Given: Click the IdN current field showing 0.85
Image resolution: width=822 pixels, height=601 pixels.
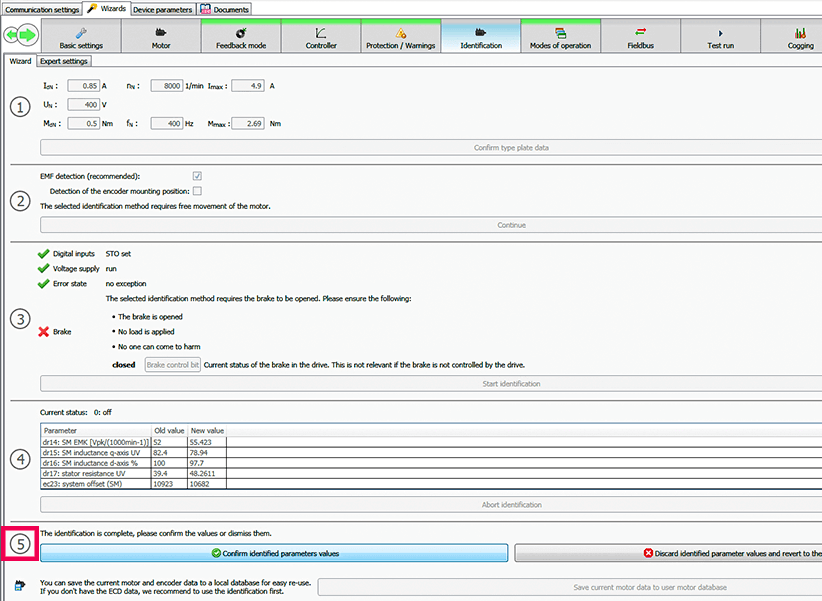Looking at the screenshot, I should point(83,86).
